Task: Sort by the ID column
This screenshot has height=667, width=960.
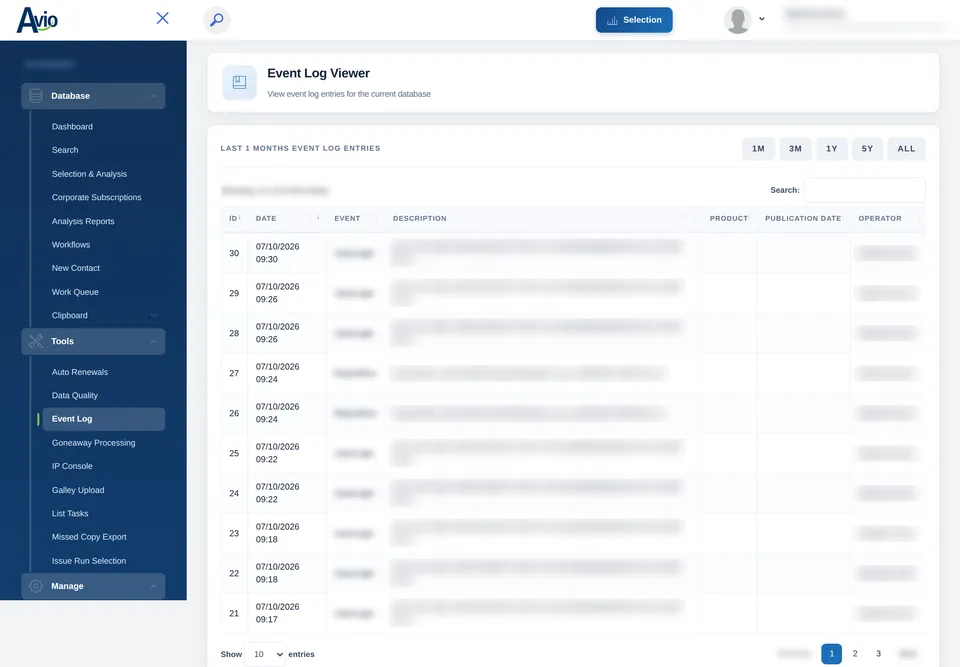Action: pos(234,219)
